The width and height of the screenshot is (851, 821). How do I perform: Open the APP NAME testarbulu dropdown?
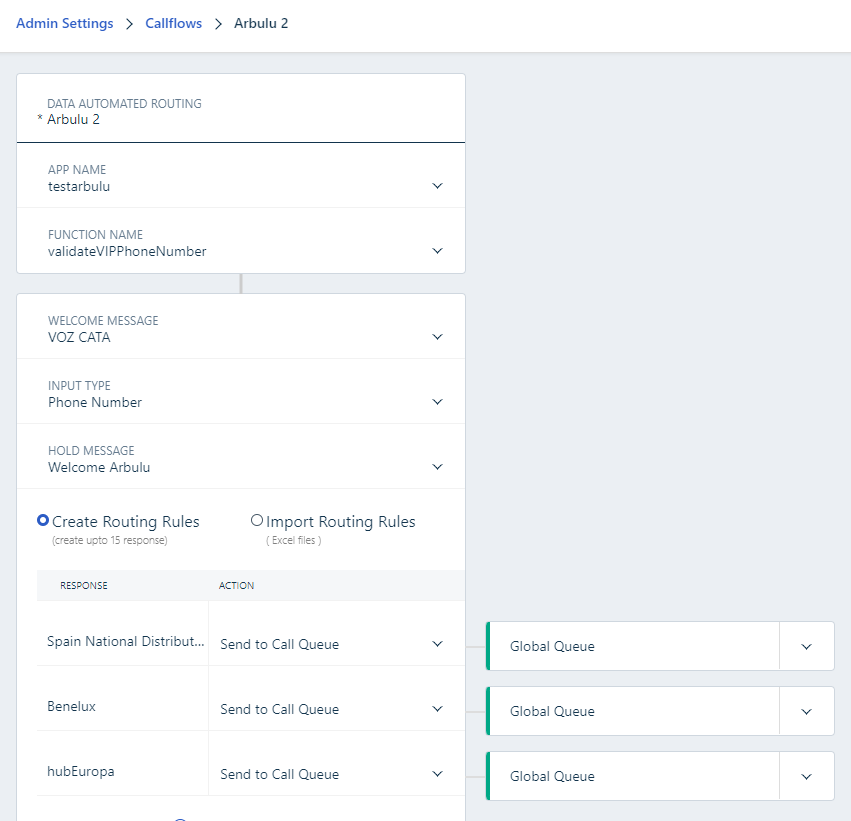point(241,177)
